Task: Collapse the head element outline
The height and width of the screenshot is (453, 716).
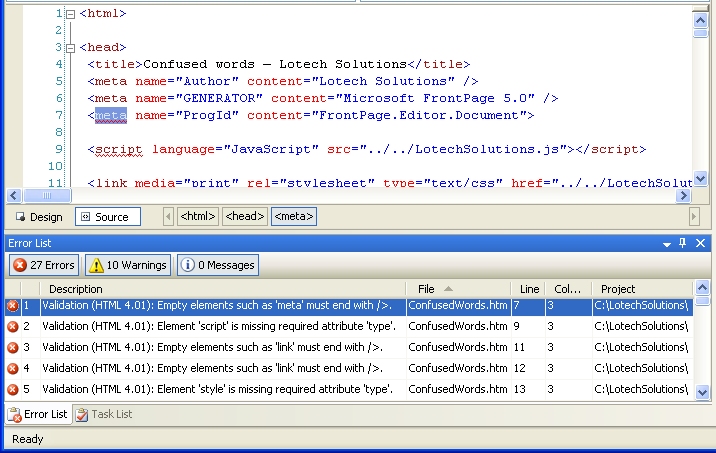Action: click(x=70, y=48)
